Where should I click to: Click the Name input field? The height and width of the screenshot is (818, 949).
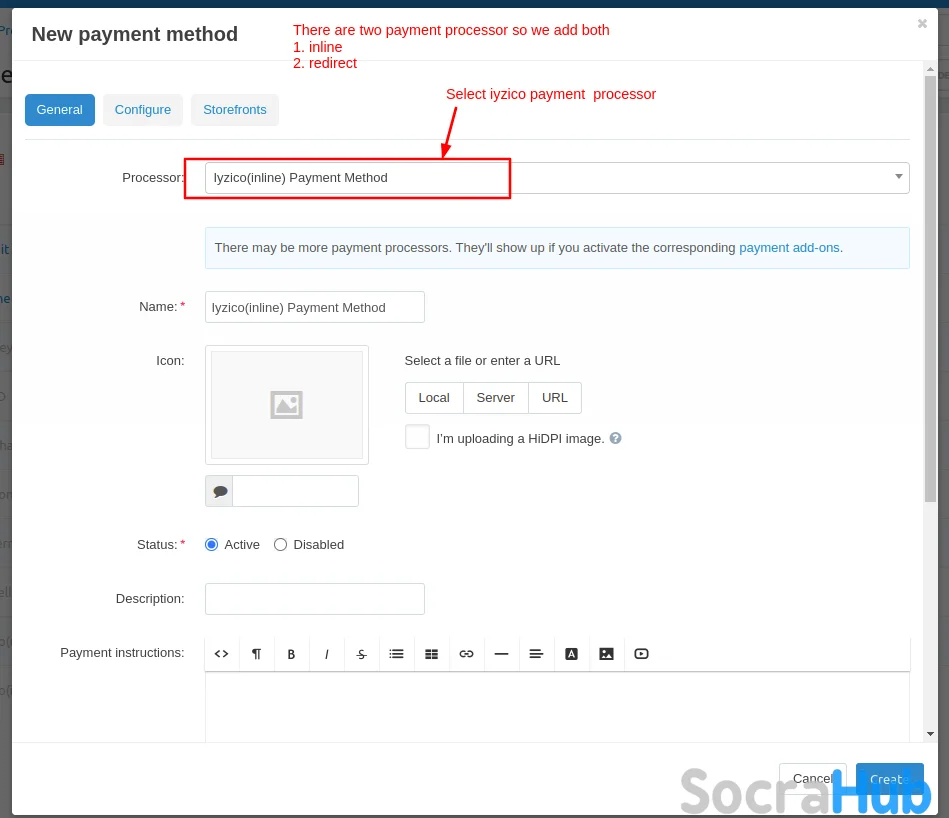(x=315, y=307)
